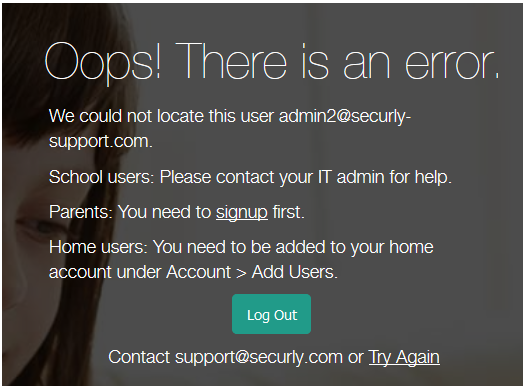Click the admin2@securly- user email text
The image size is (525, 388).
pos(345,116)
